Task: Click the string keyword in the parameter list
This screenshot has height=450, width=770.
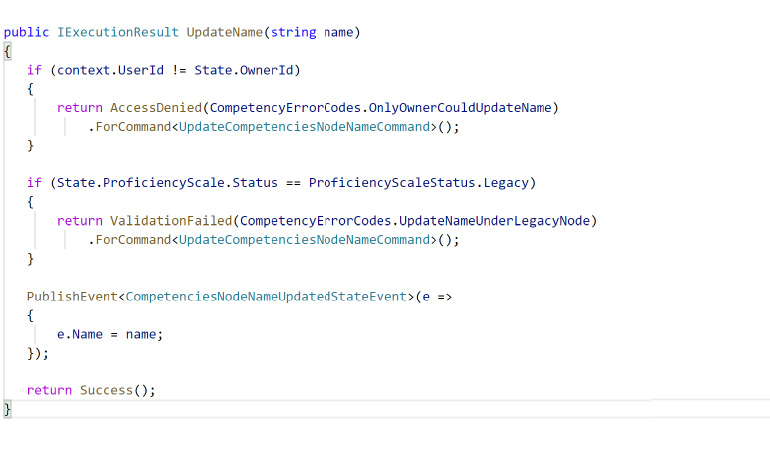Action: pyautogui.click(x=296, y=32)
